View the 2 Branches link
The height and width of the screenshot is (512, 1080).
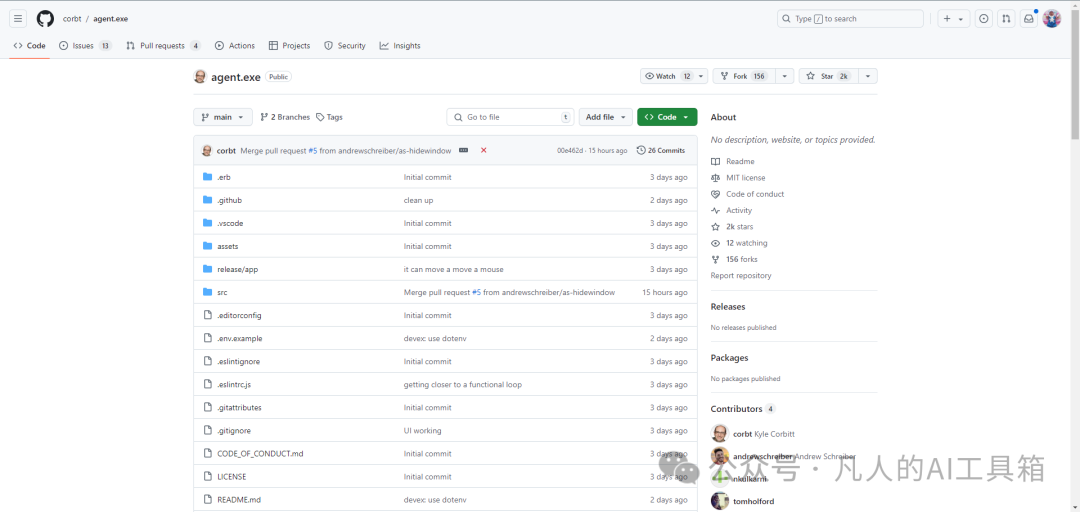click(x=285, y=117)
